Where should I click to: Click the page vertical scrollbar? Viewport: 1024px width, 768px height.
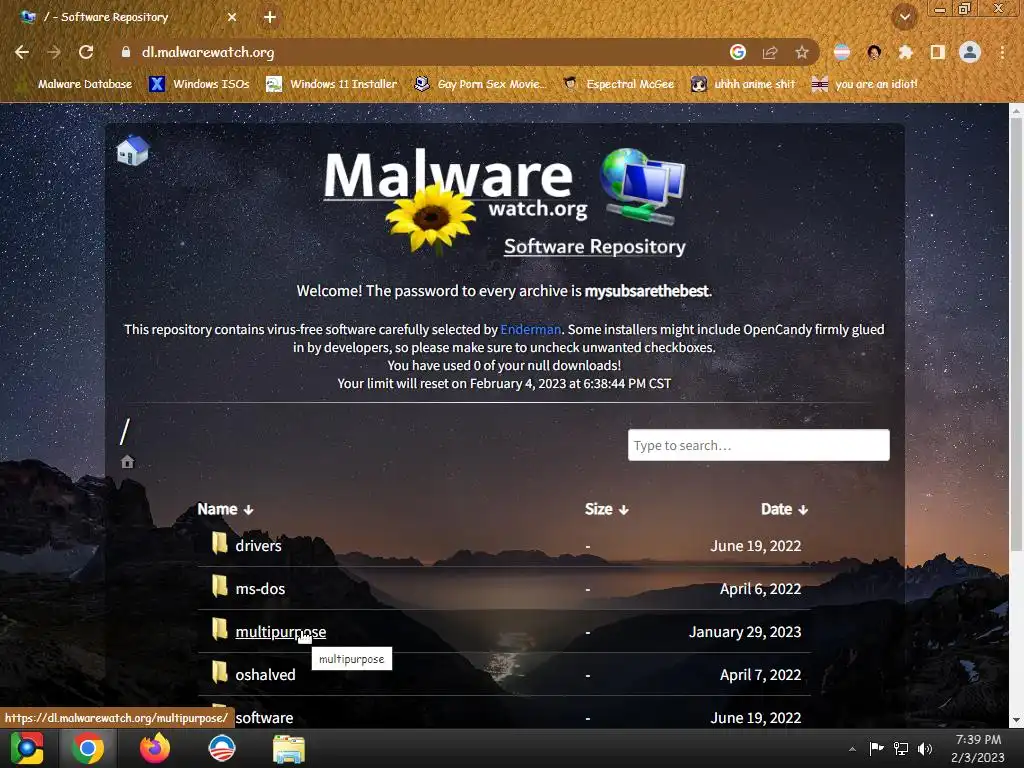(x=1016, y=333)
